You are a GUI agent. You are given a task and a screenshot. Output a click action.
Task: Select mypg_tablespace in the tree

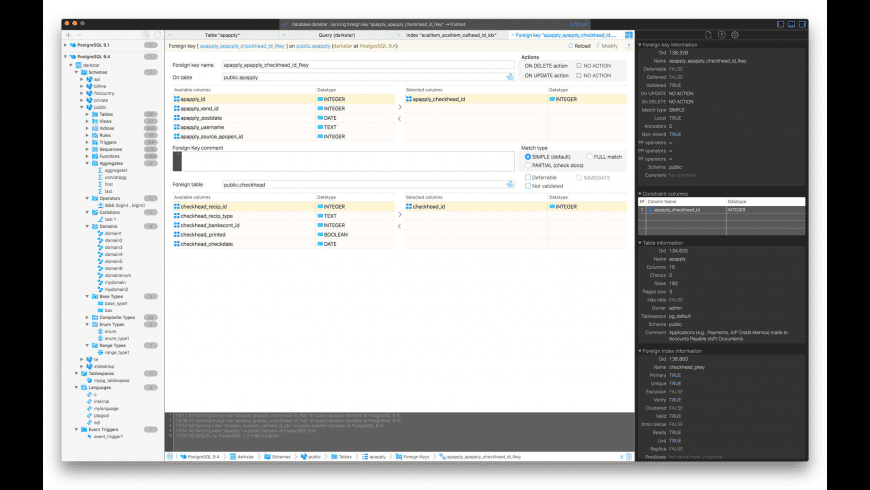(112, 381)
